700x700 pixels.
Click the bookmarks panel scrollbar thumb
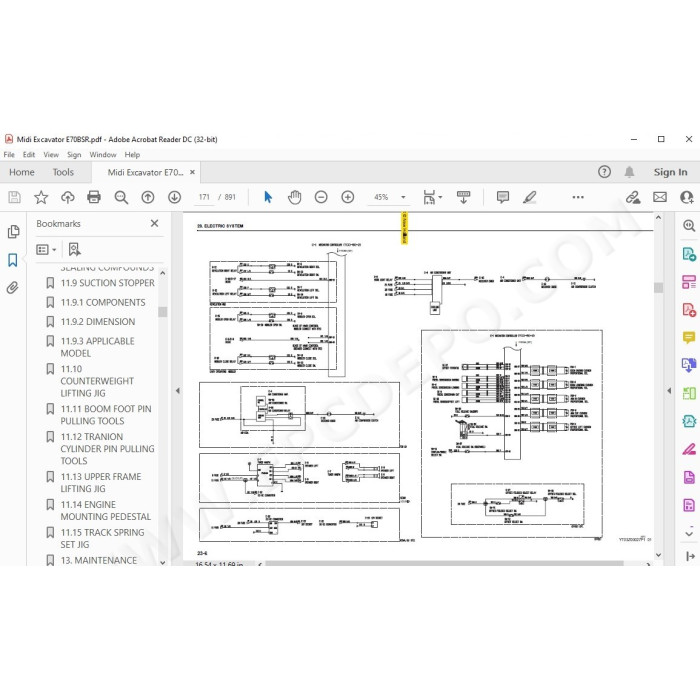coord(162,312)
